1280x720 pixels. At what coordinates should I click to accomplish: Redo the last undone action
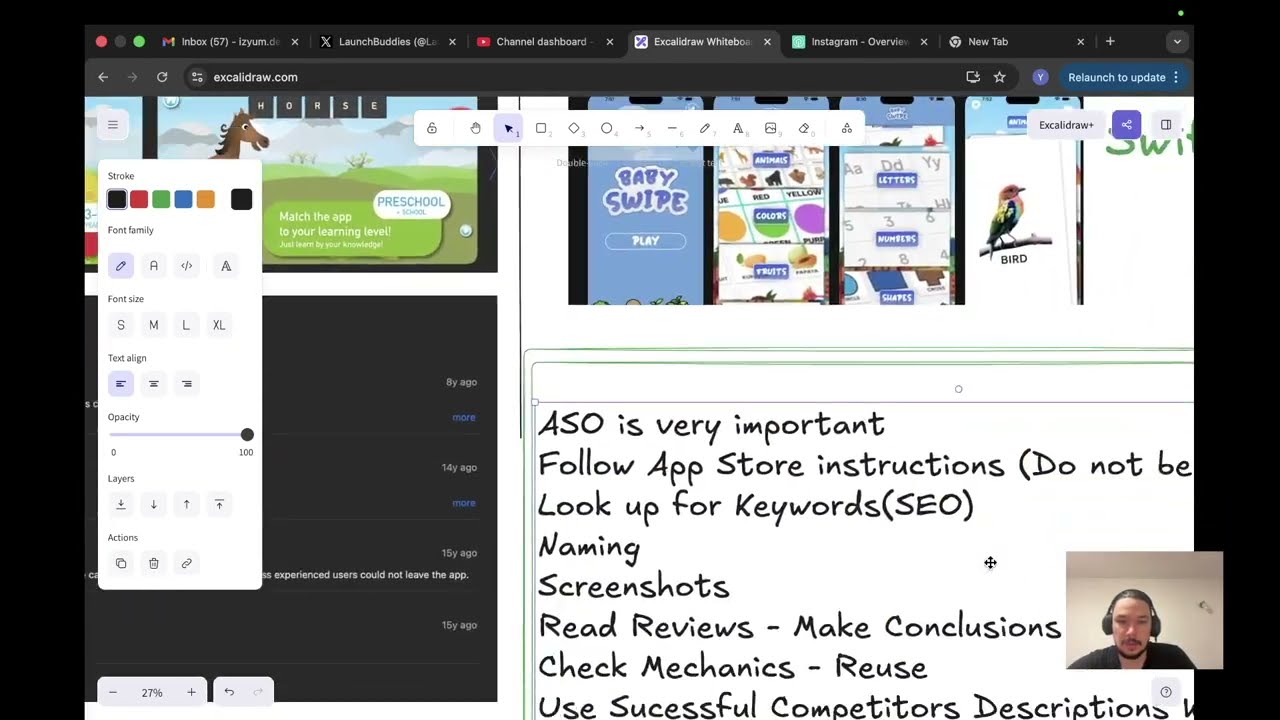[258, 692]
